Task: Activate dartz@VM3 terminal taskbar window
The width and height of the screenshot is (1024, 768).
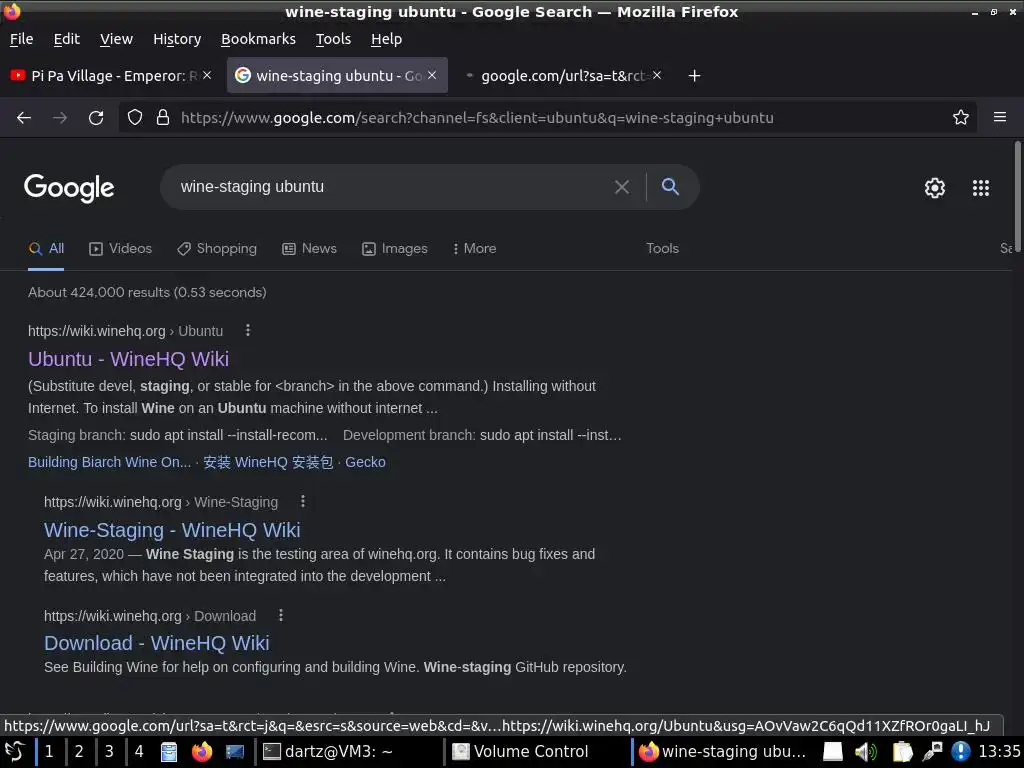Action: coord(349,752)
